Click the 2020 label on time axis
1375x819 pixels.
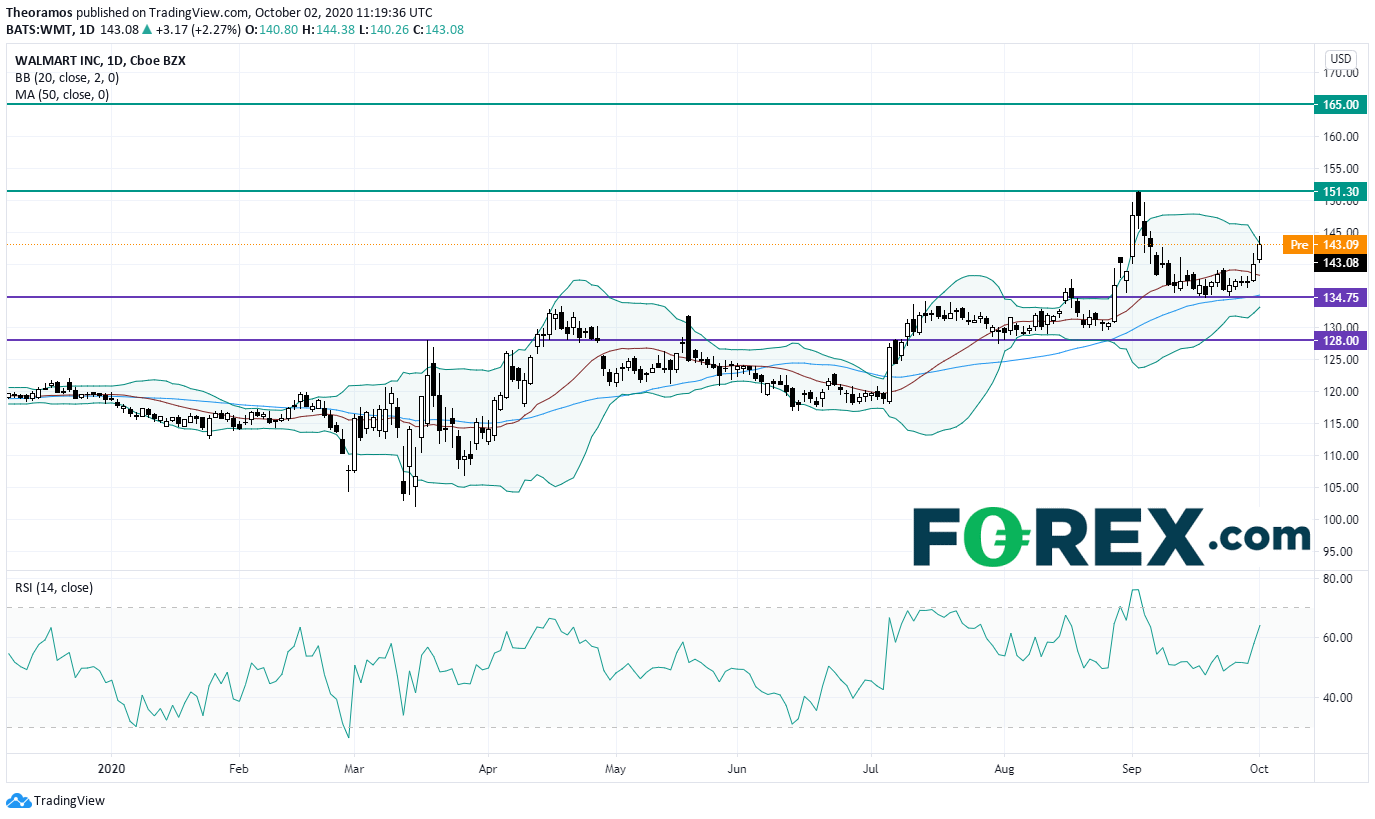[x=111, y=770]
